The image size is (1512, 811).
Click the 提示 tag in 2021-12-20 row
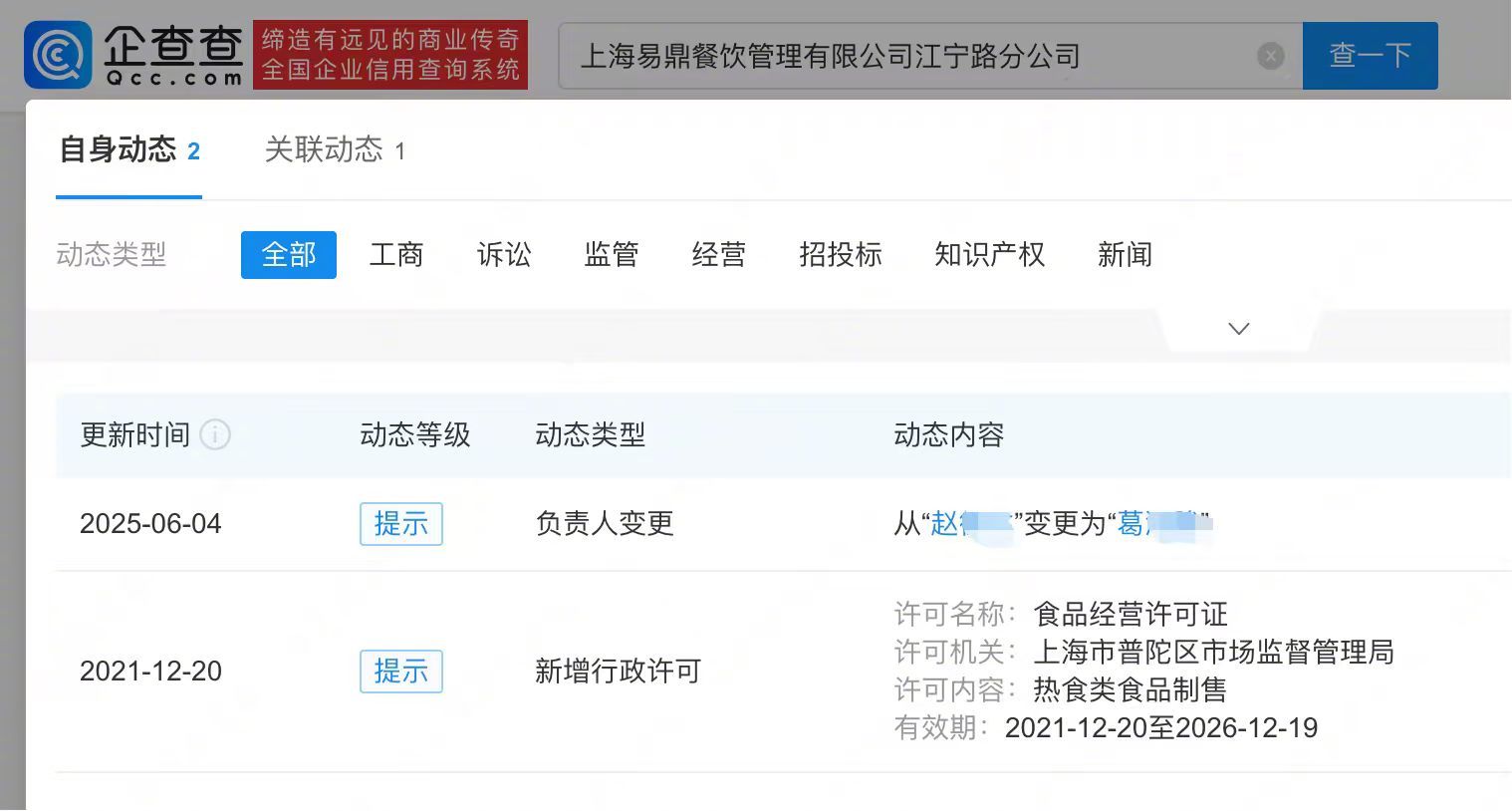tap(401, 672)
